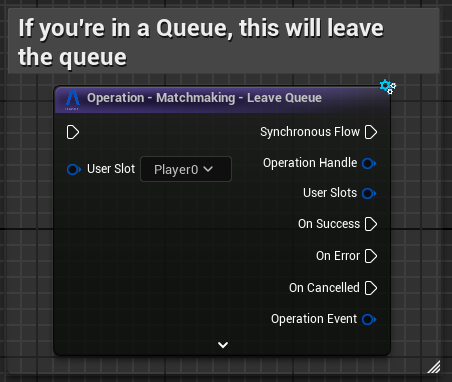Click the Synchronous Flow execution pin
This screenshot has height=382, width=452.
(371, 132)
